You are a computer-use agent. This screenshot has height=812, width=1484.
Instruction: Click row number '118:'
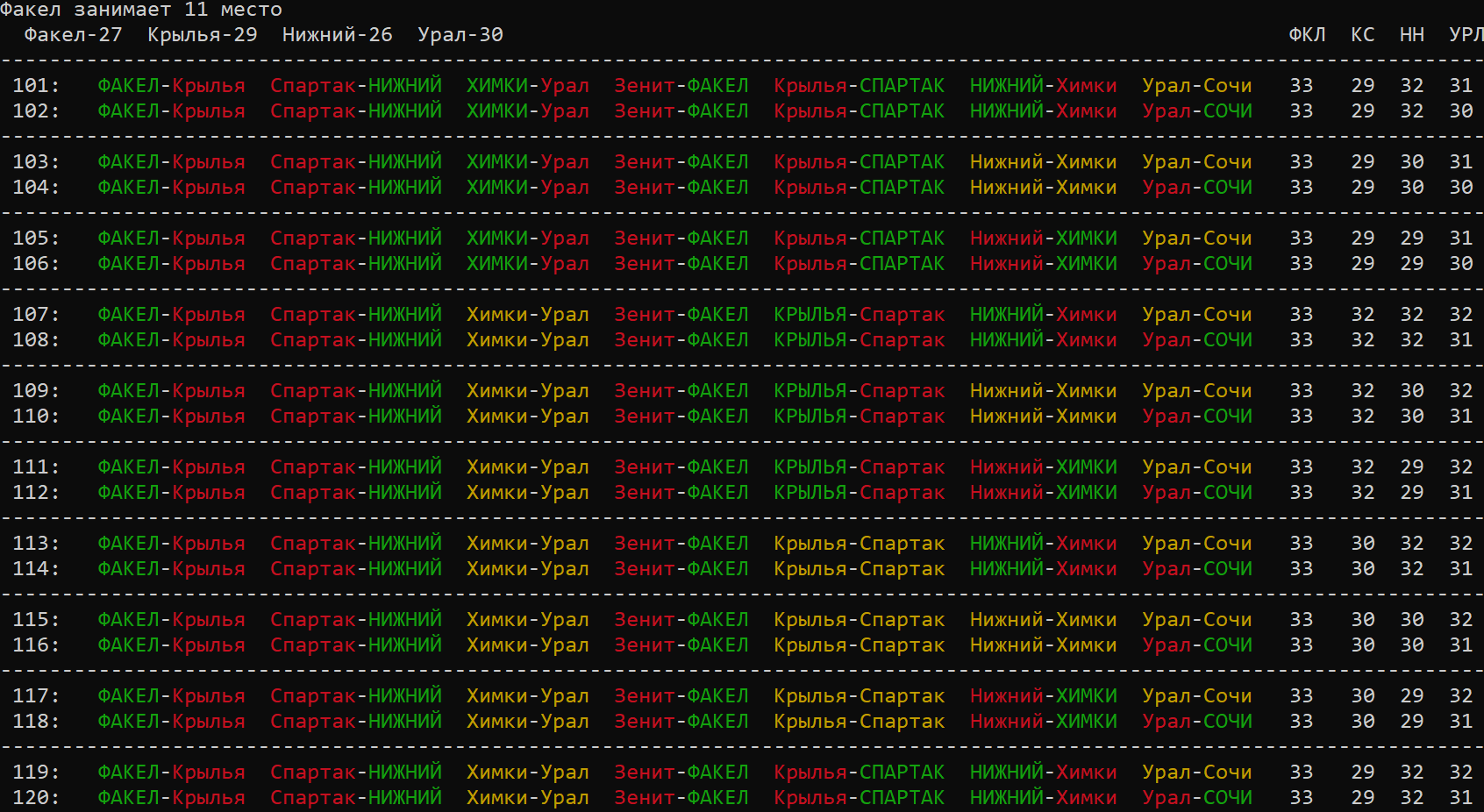tap(36, 722)
